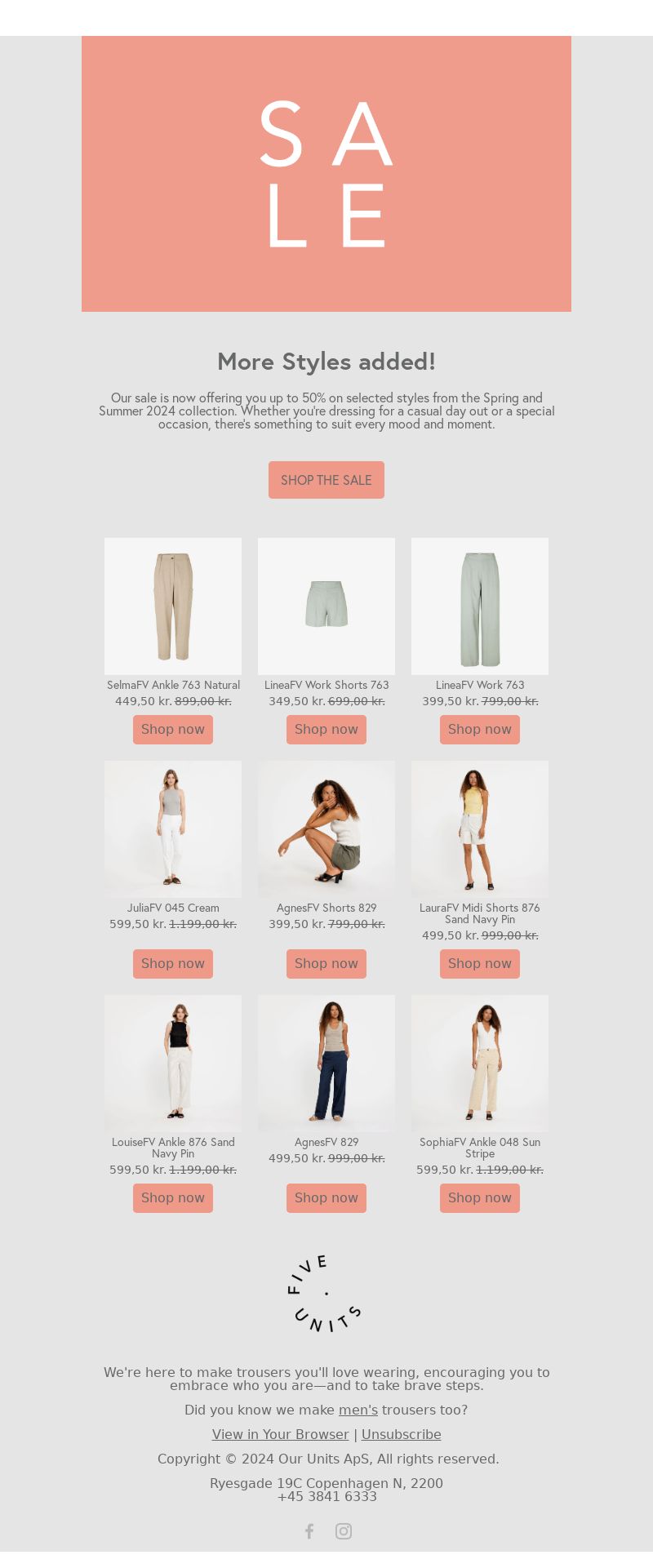
Task: Open LineaFV Work Shorts 763 product image
Action: pyautogui.click(x=326, y=606)
